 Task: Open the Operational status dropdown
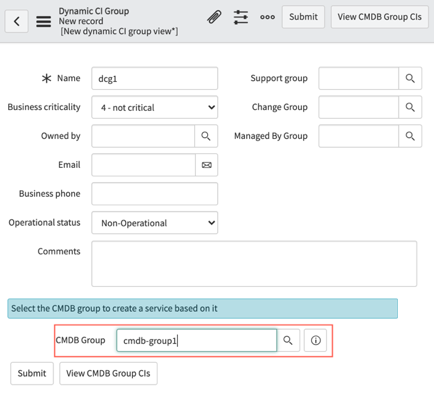[155, 223]
